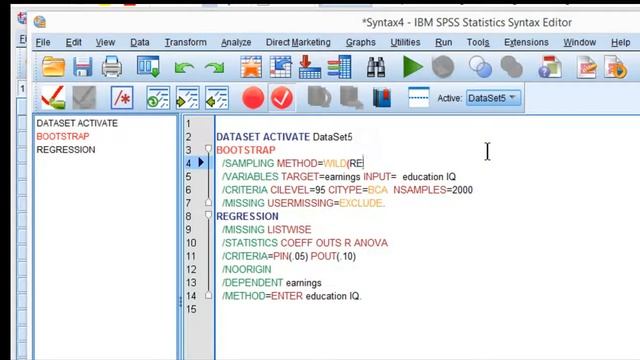The image size is (640, 360).
Task: Run selection with green play triangle
Action: (412, 67)
